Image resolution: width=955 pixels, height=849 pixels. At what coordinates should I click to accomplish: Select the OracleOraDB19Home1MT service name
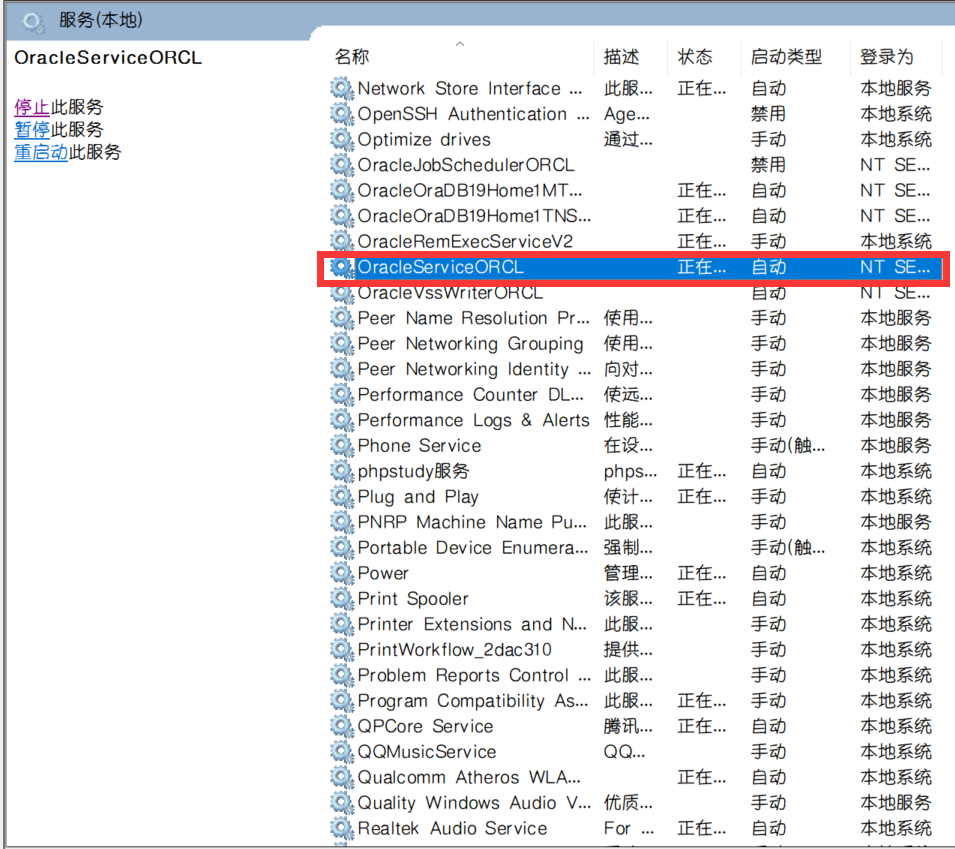tap(470, 191)
